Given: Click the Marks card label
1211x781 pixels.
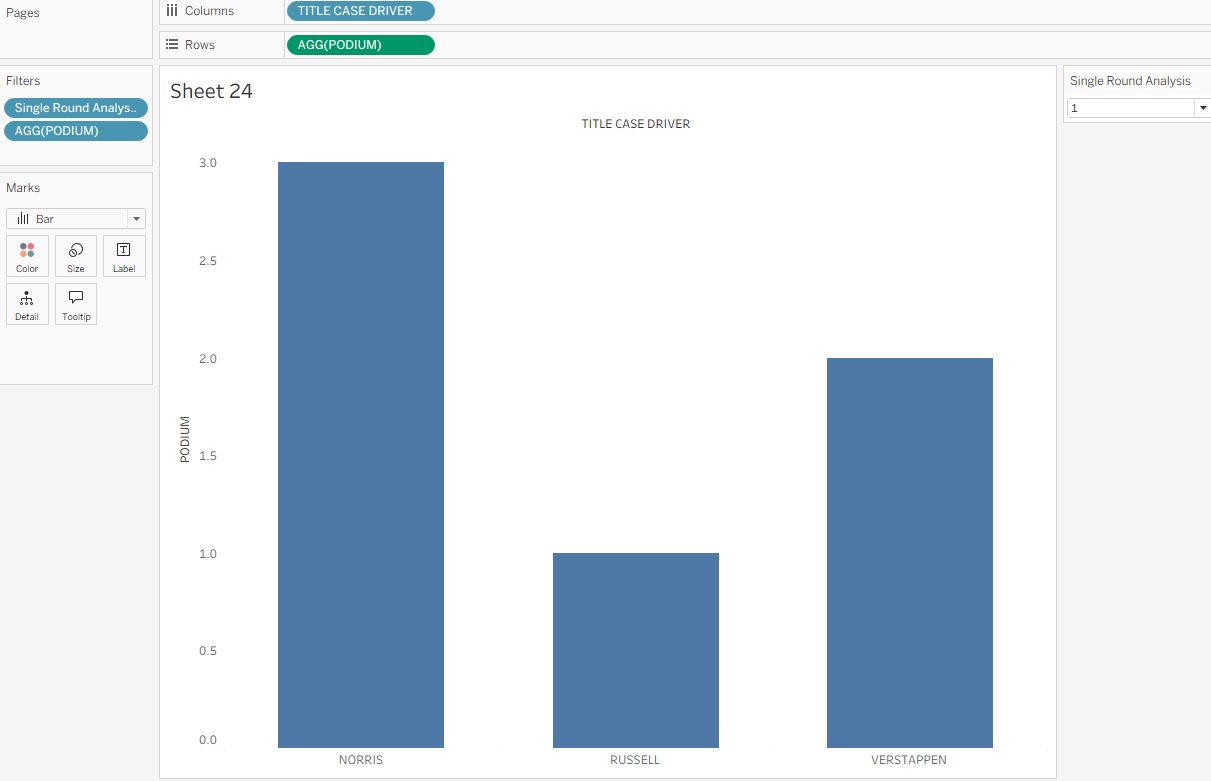Looking at the screenshot, I should 23,188.
